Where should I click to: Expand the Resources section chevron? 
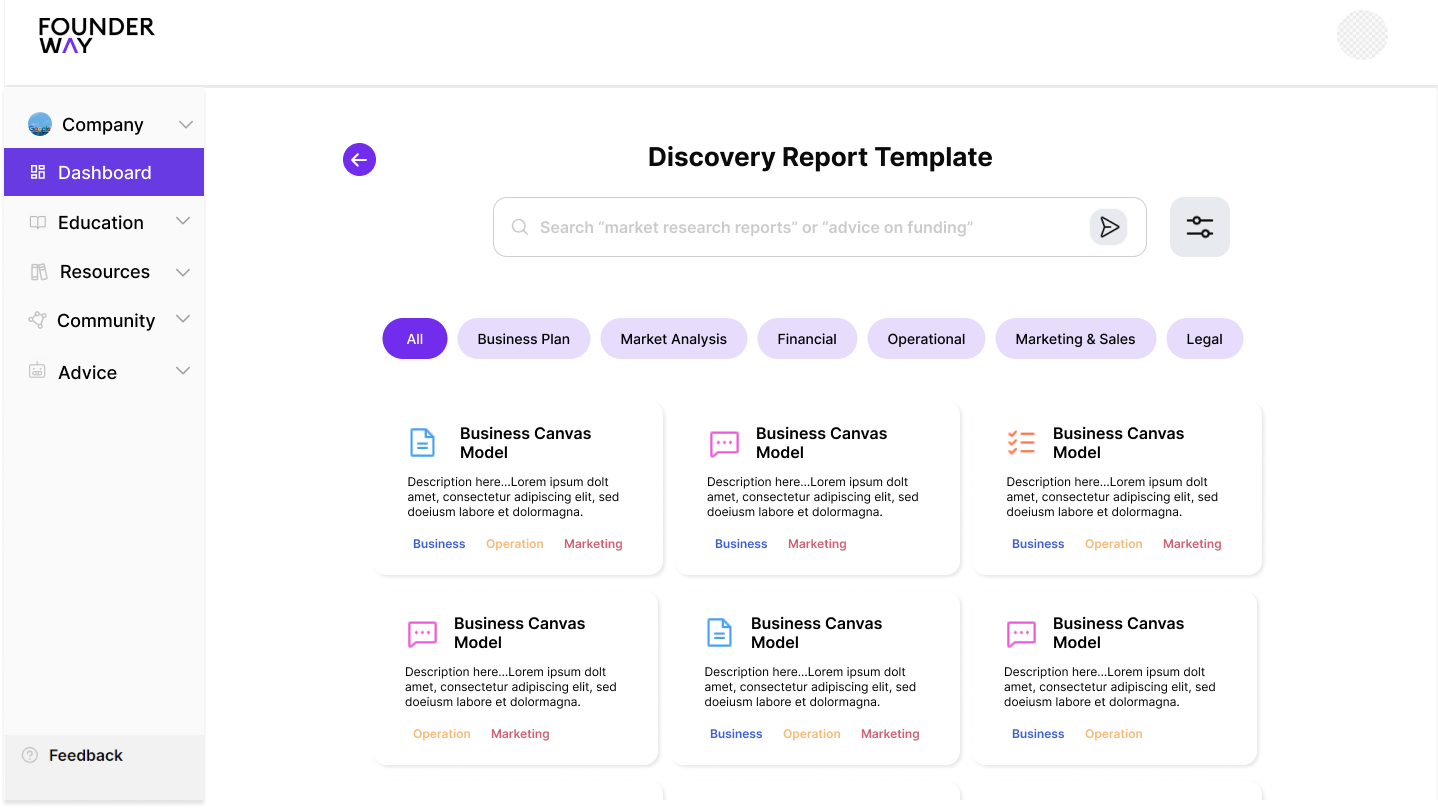pos(183,272)
